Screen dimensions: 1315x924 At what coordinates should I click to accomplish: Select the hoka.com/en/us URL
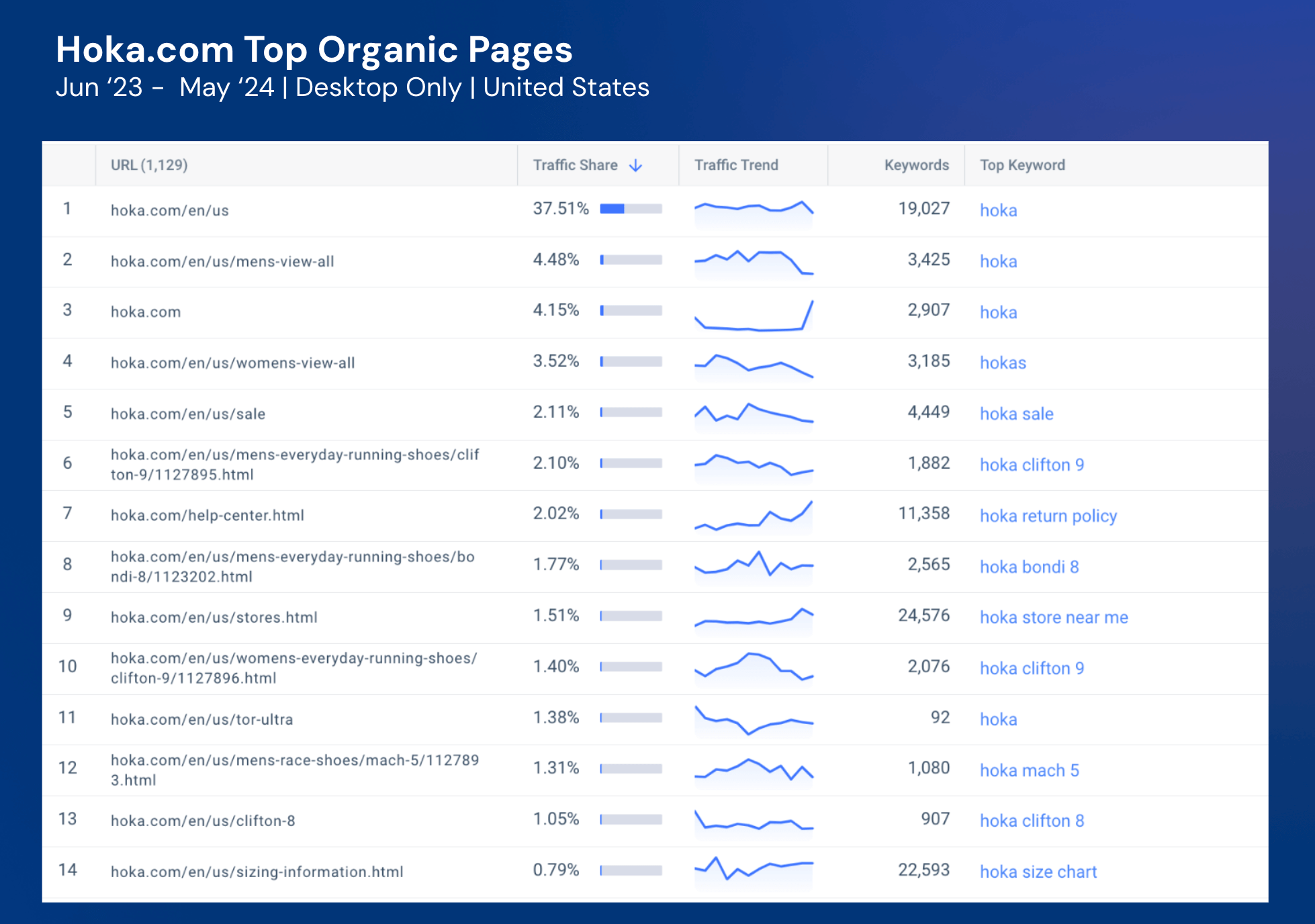[169, 211]
